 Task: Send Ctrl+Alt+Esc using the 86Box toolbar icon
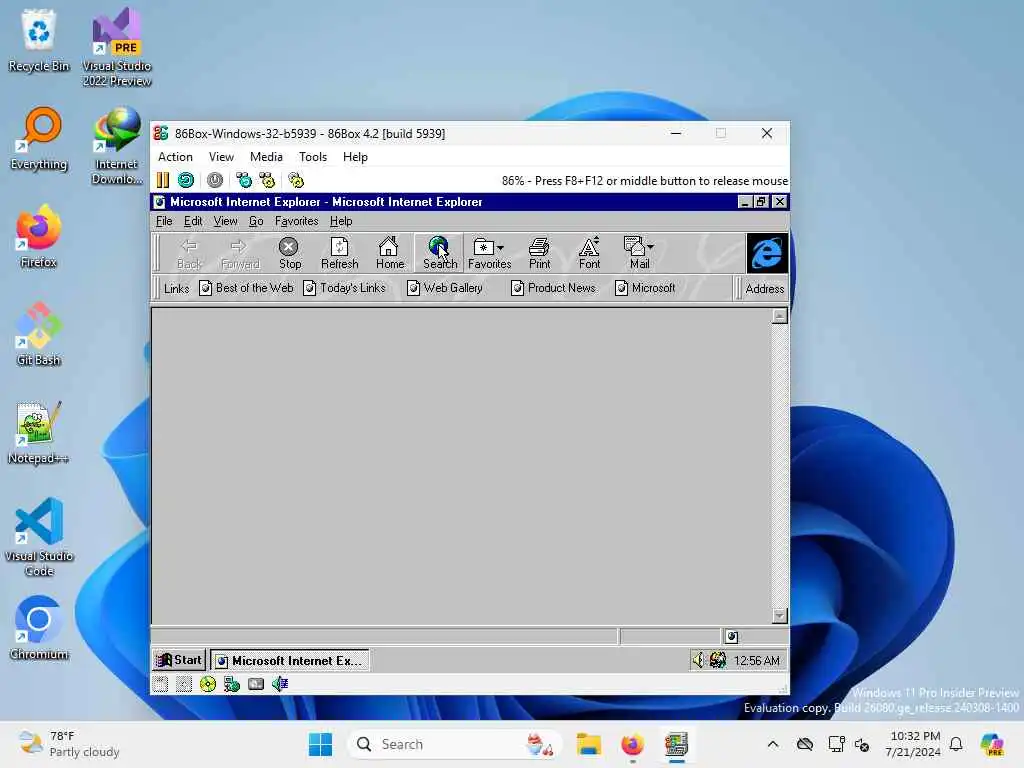267,180
